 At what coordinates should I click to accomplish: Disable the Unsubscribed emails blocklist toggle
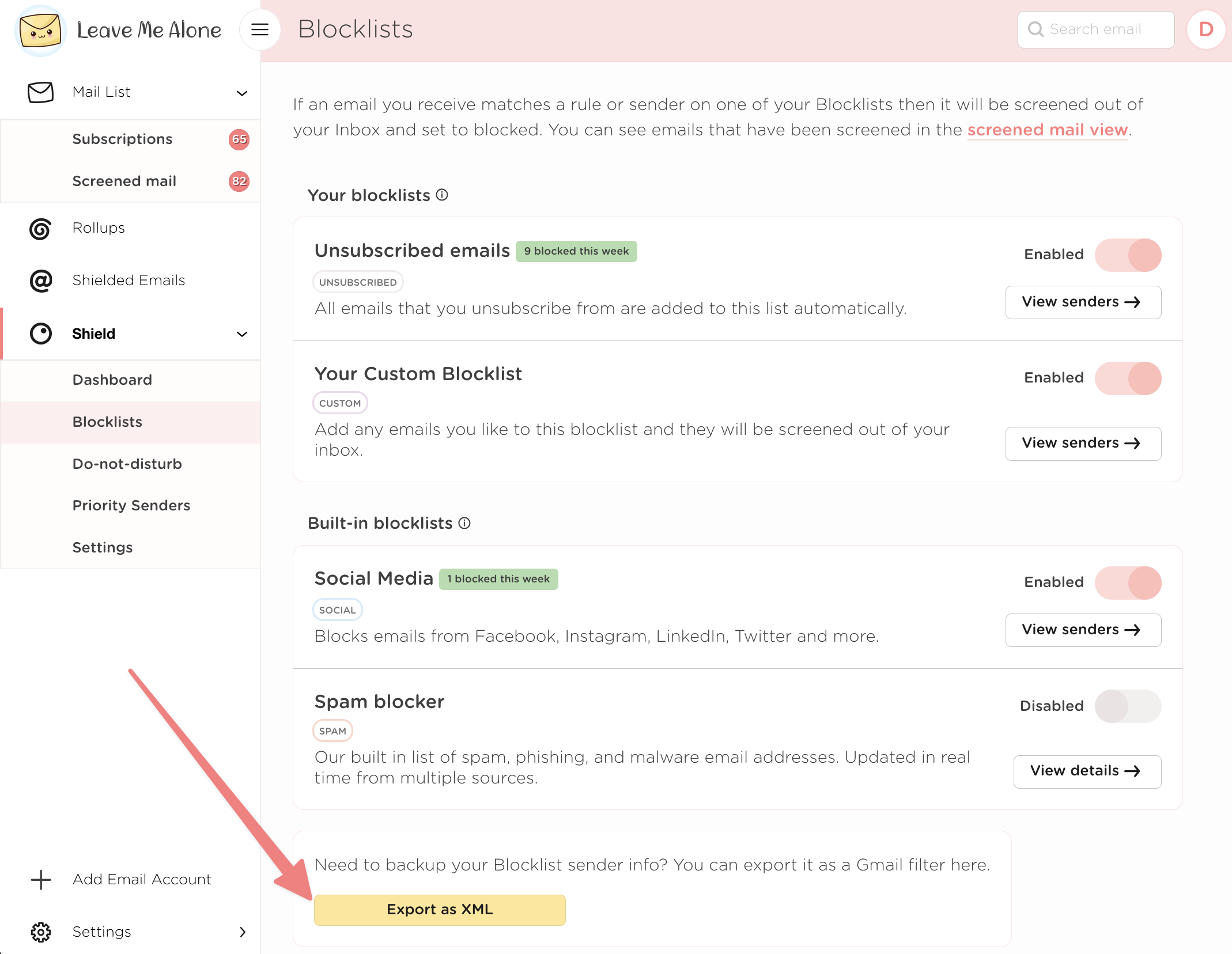[x=1128, y=255]
